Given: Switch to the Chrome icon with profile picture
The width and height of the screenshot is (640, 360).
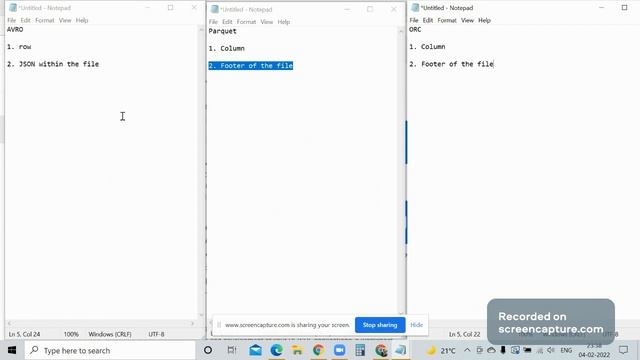Looking at the screenshot, I should click(x=381, y=350).
